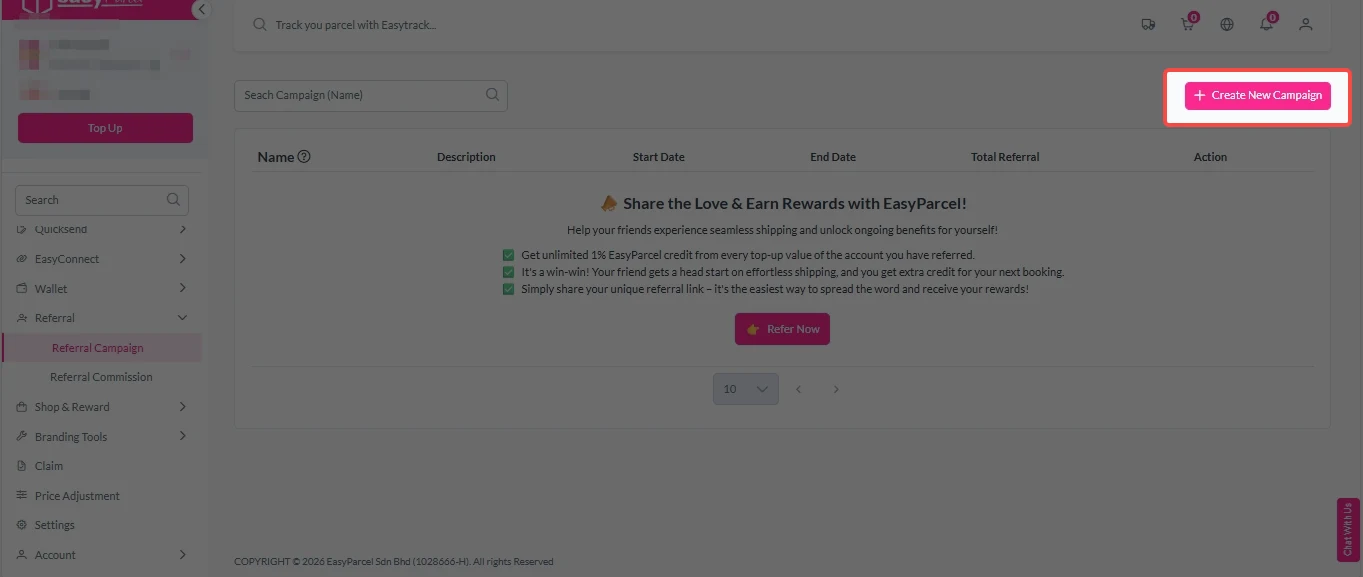This screenshot has width=1363, height=577.
Task: Click the first green checkmark box
Action: click(509, 255)
